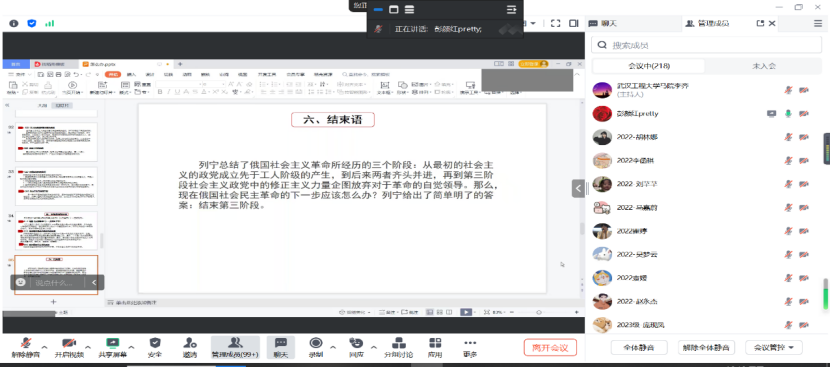Expand the arrow next to 录制
Viewport: 831px width, 367px height.
(333, 347)
